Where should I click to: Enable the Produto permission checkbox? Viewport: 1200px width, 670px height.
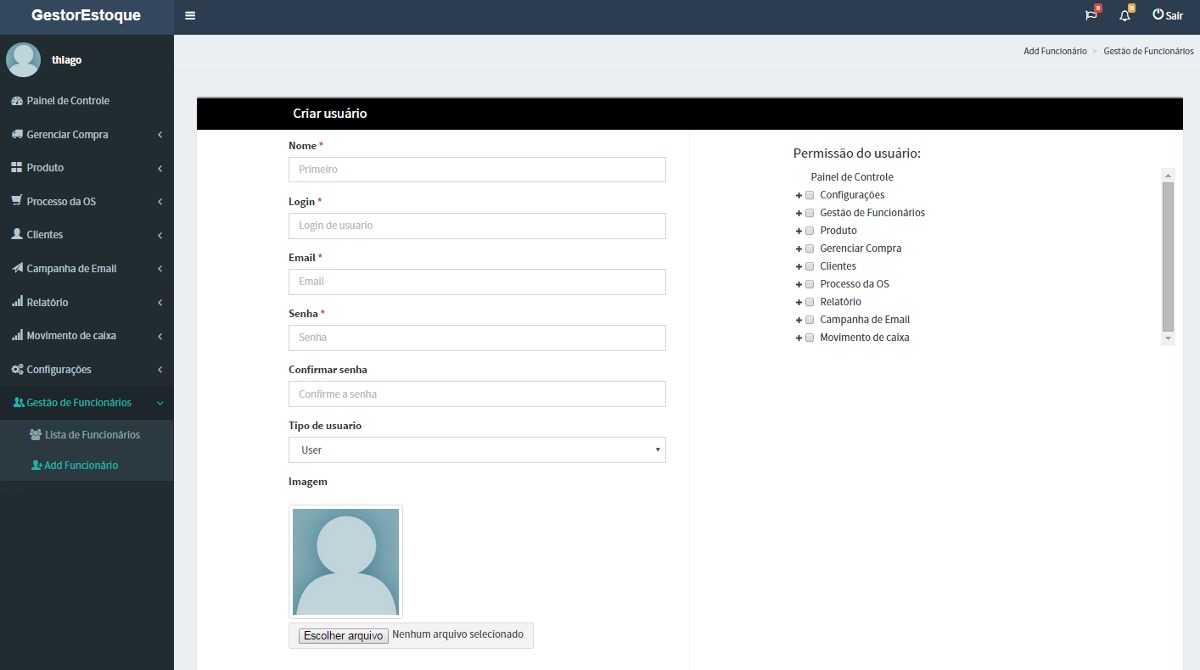(809, 230)
